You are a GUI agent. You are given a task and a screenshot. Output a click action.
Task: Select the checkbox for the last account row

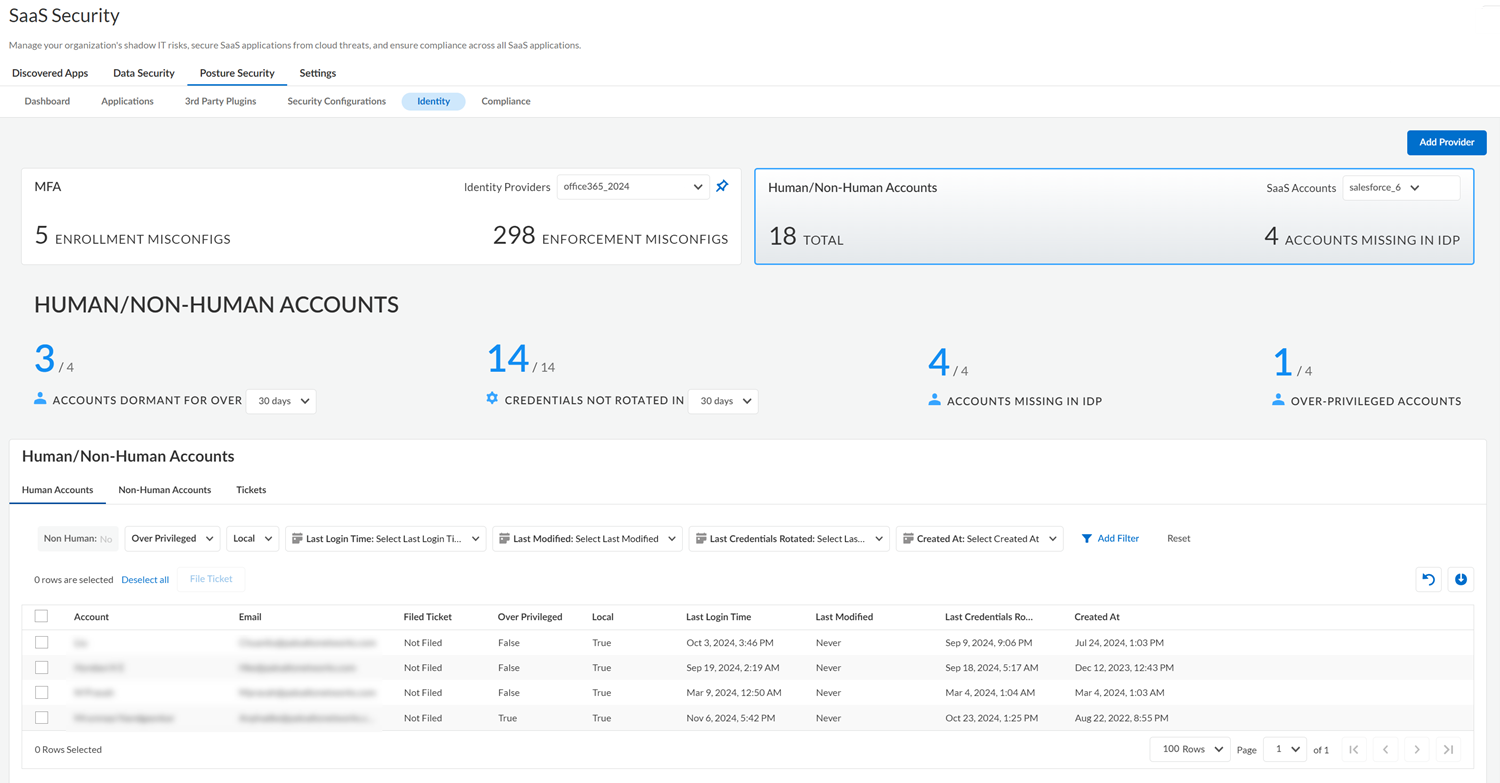click(41, 717)
